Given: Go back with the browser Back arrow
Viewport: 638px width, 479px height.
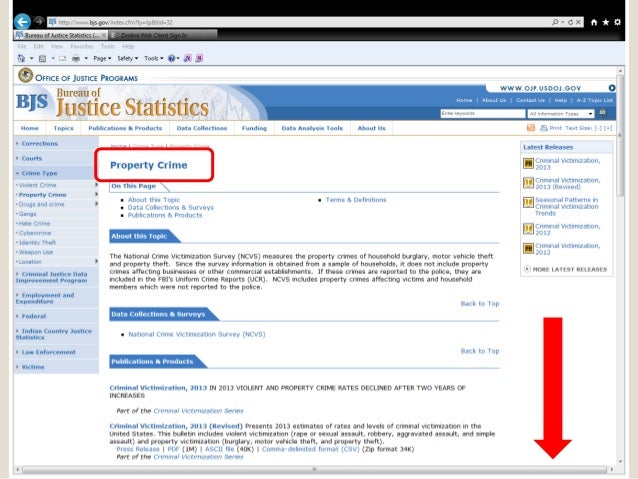Looking at the screenshot, I should (x=22, y=22).
